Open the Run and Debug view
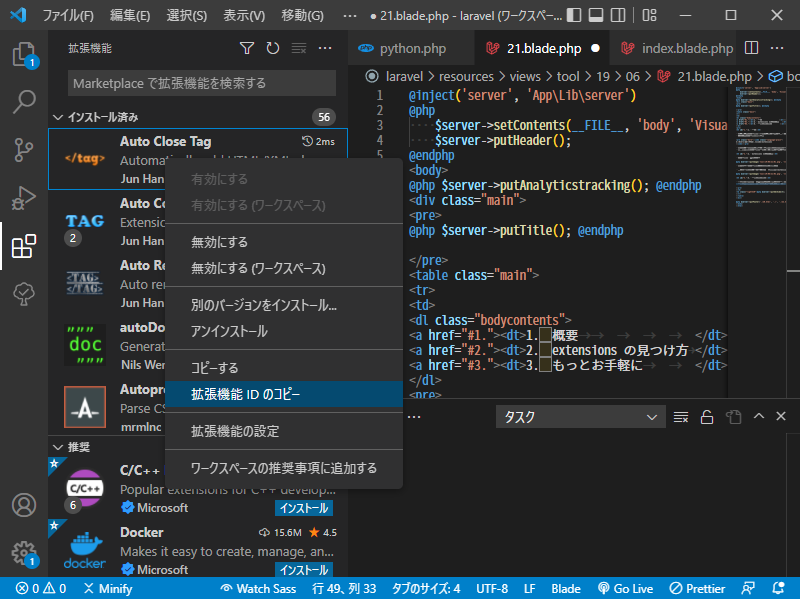The width and height of the screenshot is (800, 599). click(x=23, y=198)
